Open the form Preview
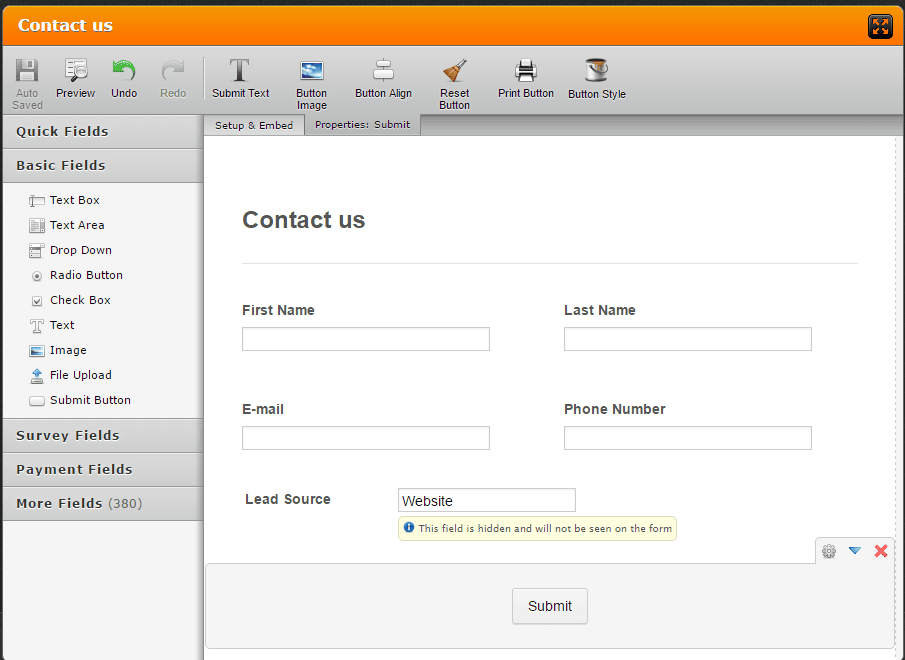 point(75,78)
